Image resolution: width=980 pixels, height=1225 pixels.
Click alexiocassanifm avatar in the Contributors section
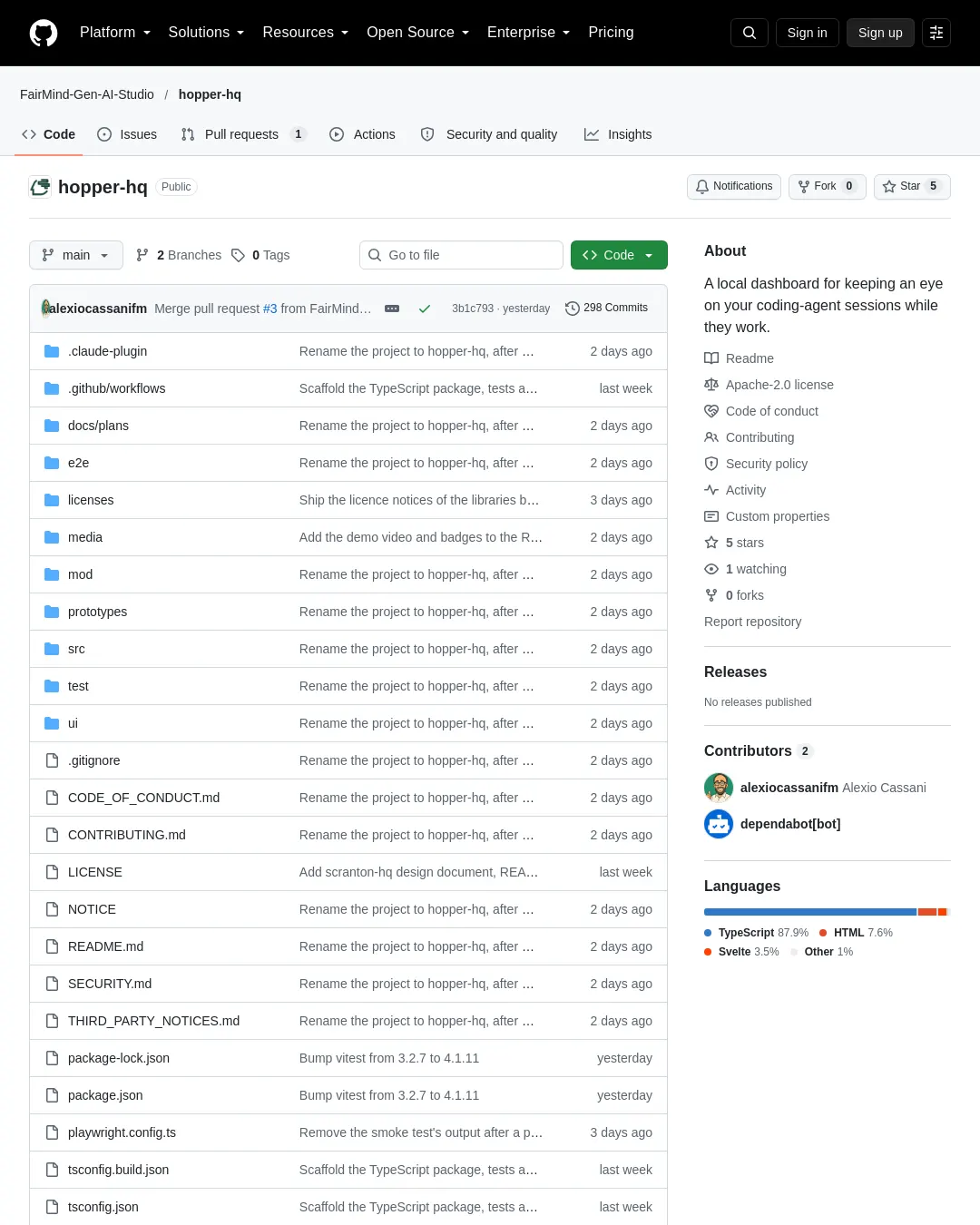click(x=719, y=788)
